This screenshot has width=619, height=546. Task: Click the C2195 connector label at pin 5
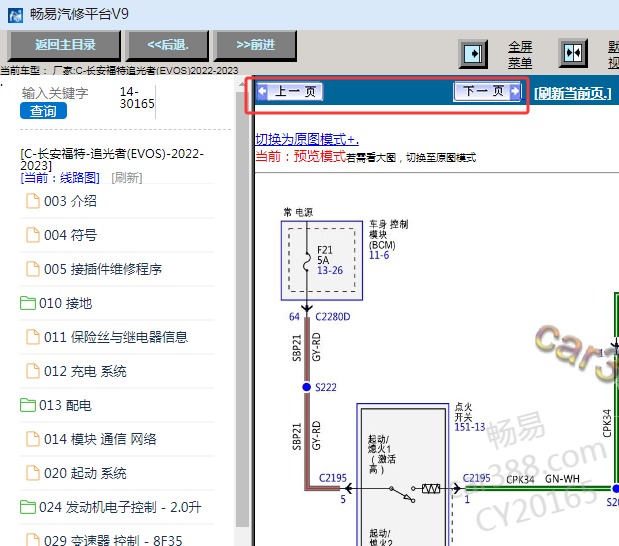point(333,478)
